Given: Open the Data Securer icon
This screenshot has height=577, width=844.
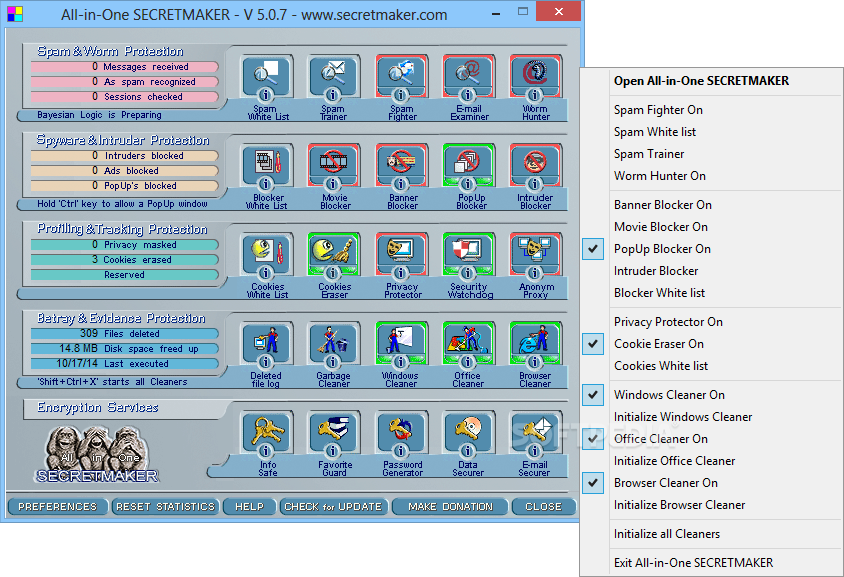Looking at the screenshot, I should (468, 433).
